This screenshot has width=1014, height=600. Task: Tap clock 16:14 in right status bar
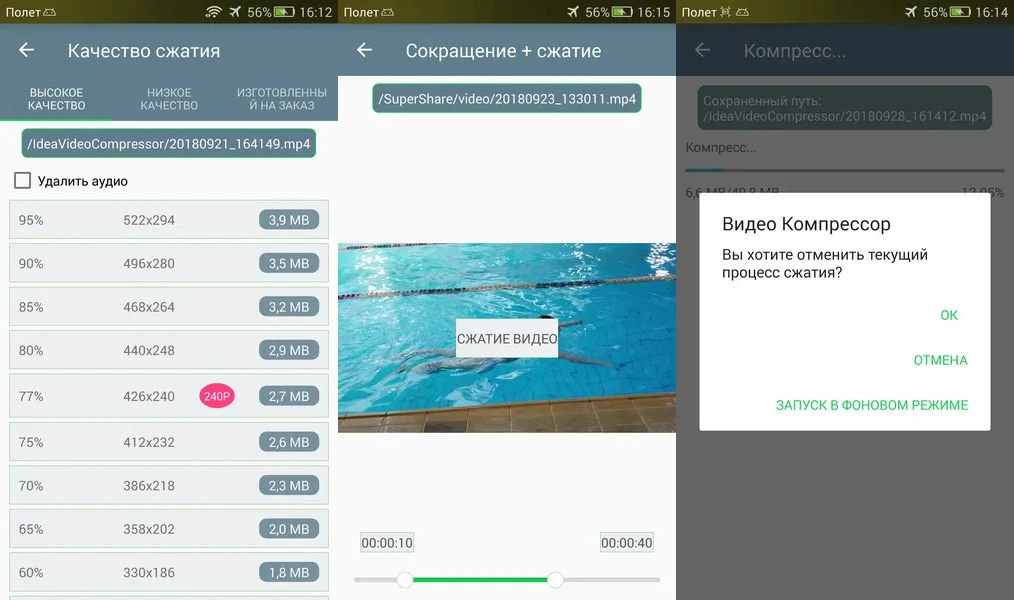click(x=992, y=12)
